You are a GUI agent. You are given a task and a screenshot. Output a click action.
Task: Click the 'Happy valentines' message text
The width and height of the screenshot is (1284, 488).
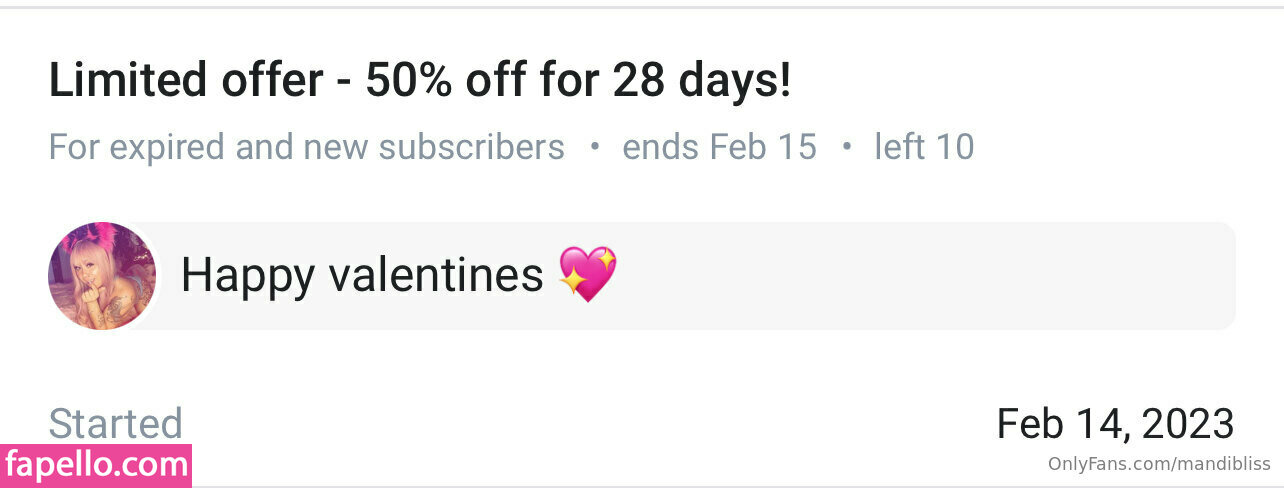pyautogui.click(x=362, y=275)
